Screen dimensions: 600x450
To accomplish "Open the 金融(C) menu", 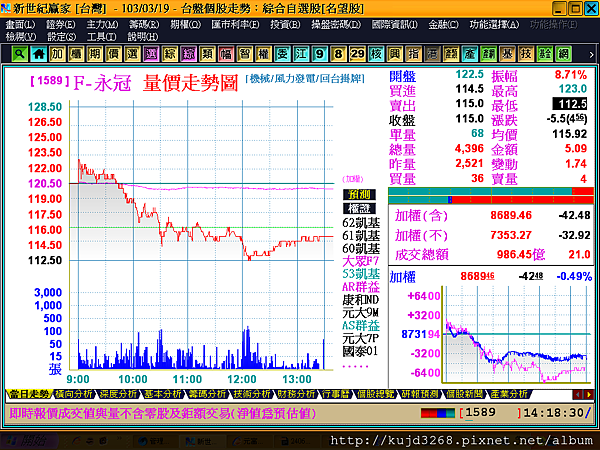I will [x=443, y=24].
